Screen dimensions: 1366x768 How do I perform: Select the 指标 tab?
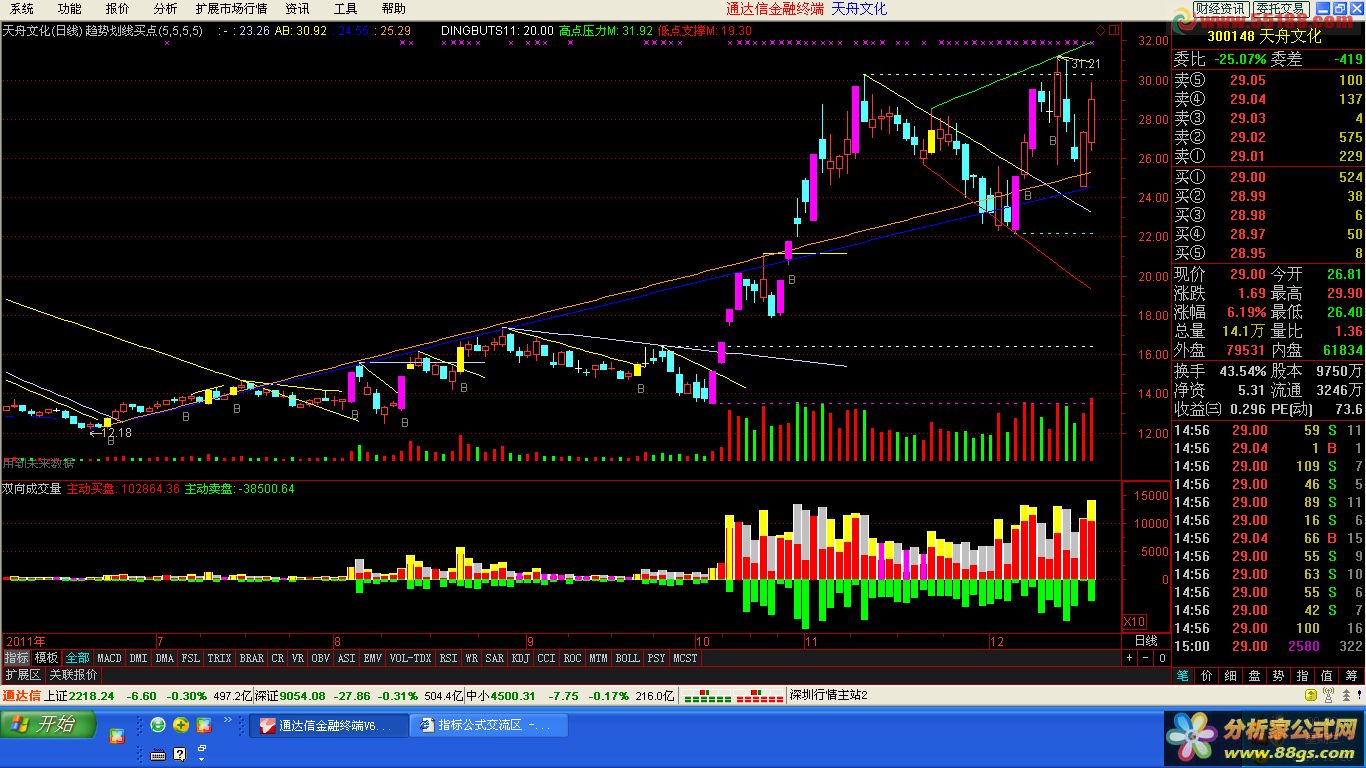pos(16,658)
